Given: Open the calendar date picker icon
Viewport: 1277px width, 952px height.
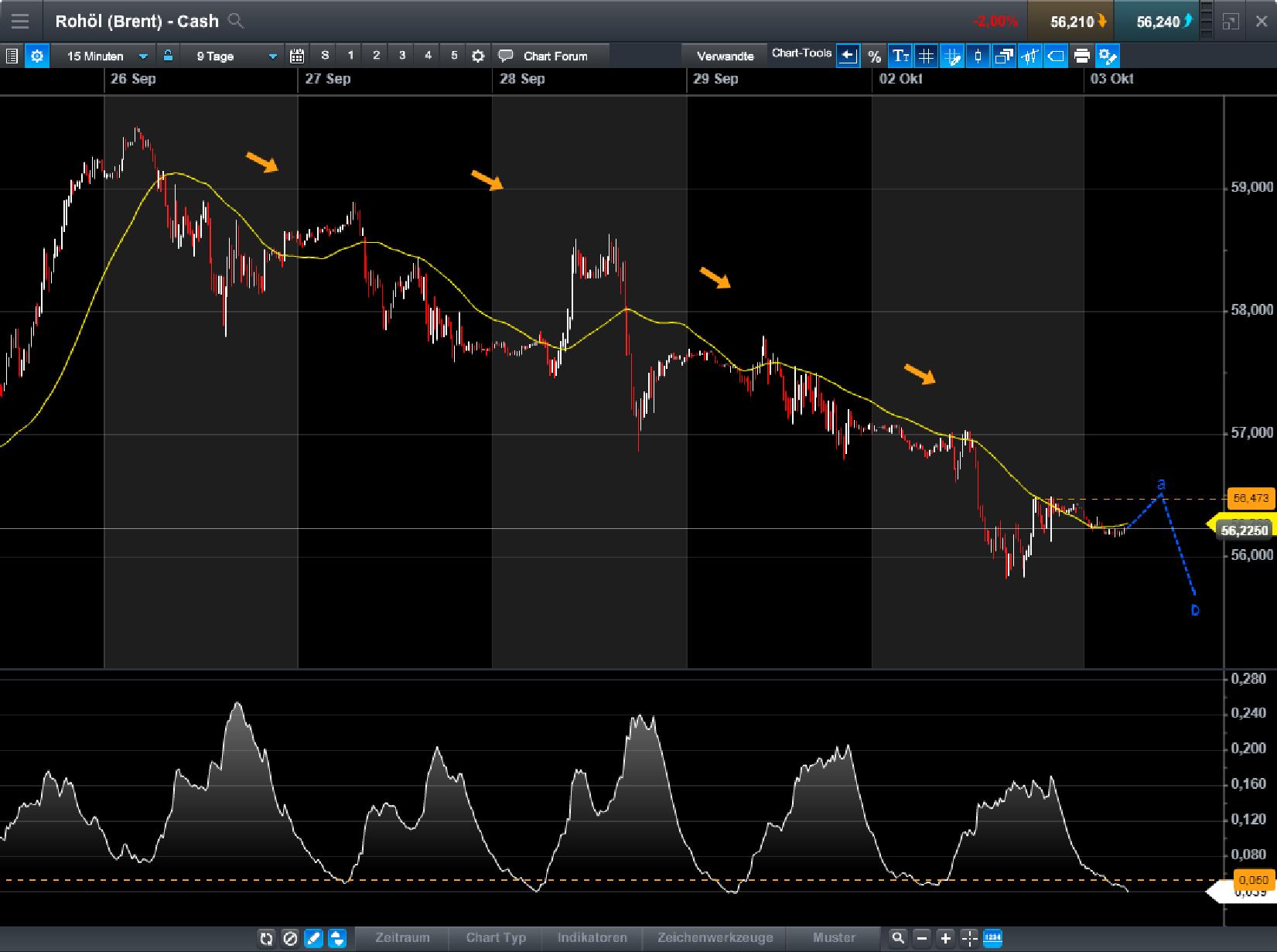Looking at the screenshot, I should coord(296,56).
